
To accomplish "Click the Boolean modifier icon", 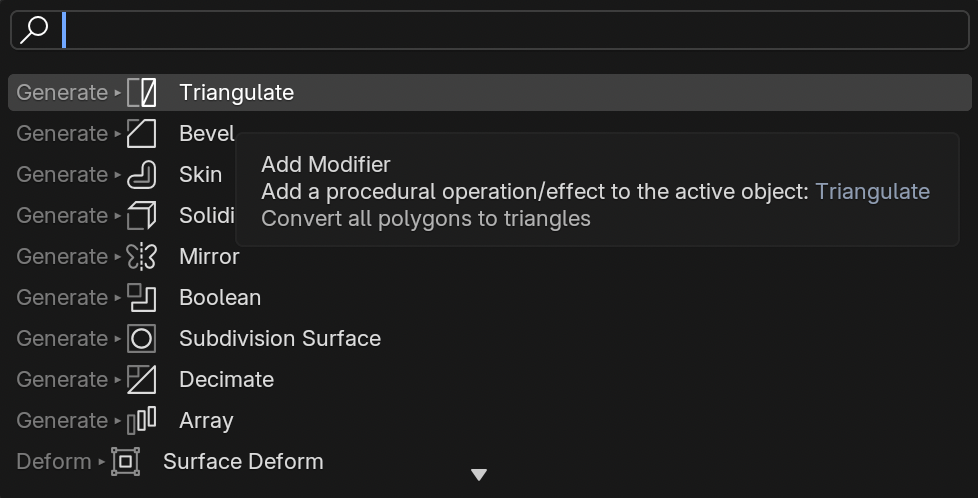I will pyautogui.click(x=142, y=298).
